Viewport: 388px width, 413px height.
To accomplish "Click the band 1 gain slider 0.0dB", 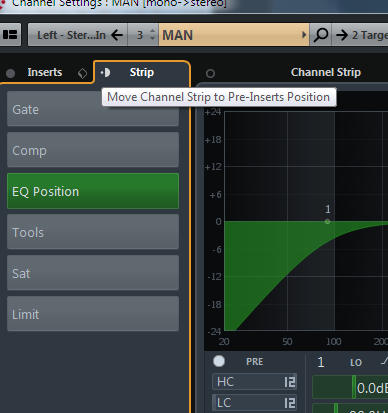I will point(350,387).
